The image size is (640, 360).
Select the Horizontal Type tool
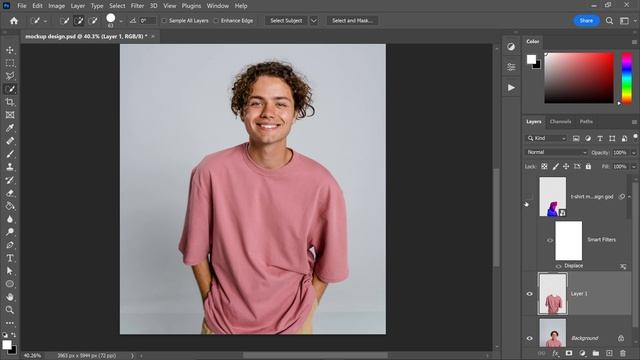tap(10, 258)
